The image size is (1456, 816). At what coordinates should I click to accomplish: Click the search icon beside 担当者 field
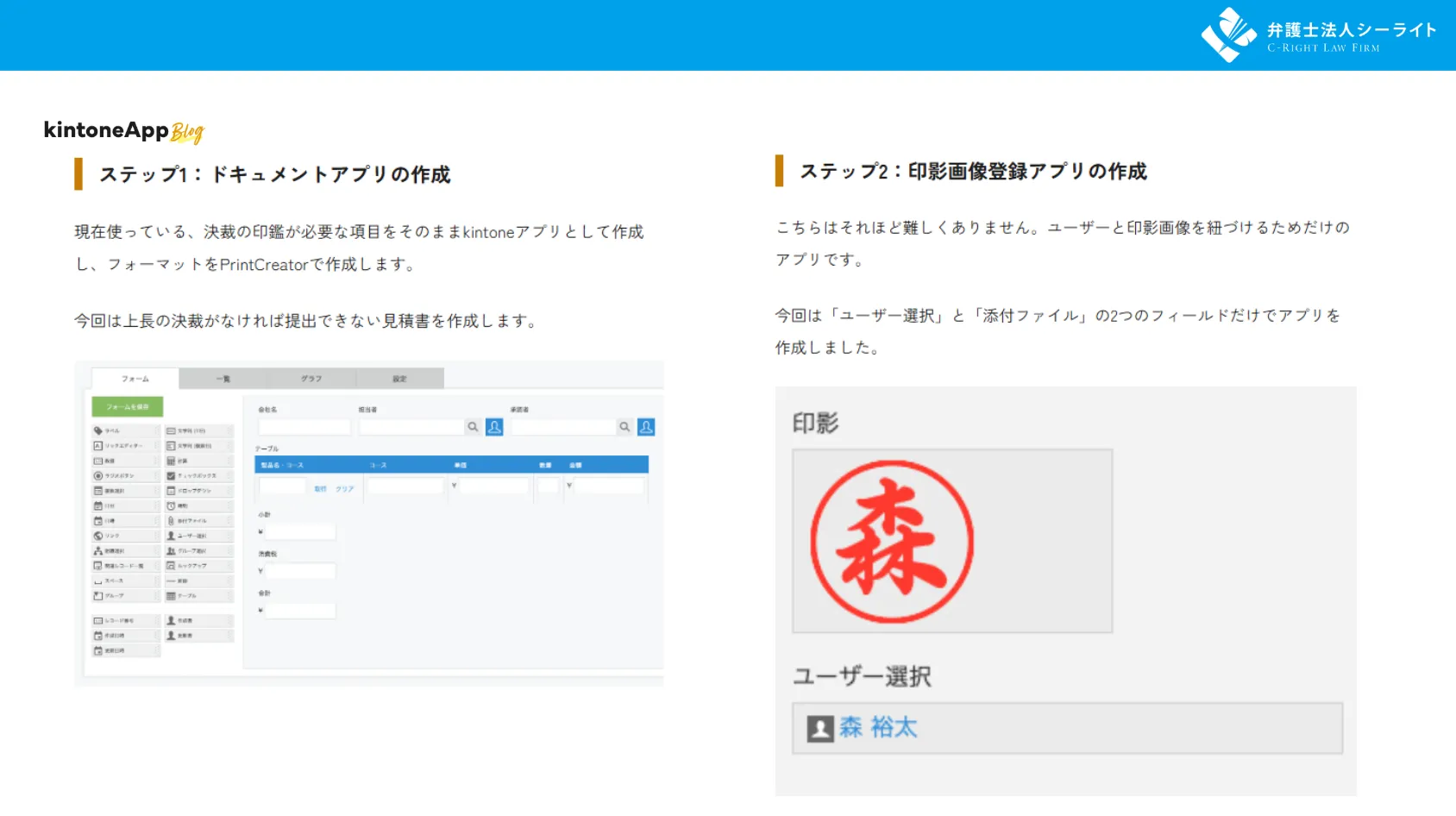tap(473, 427)
